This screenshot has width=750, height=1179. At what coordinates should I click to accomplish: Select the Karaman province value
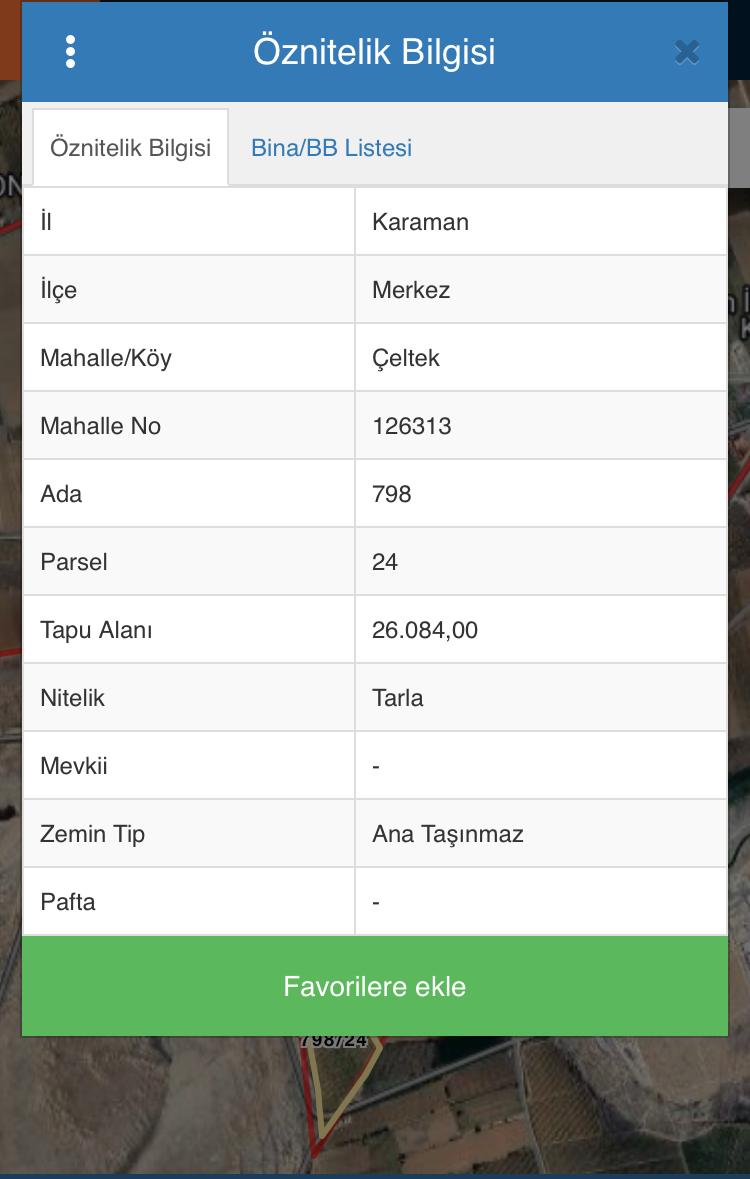tap(420, 222)
